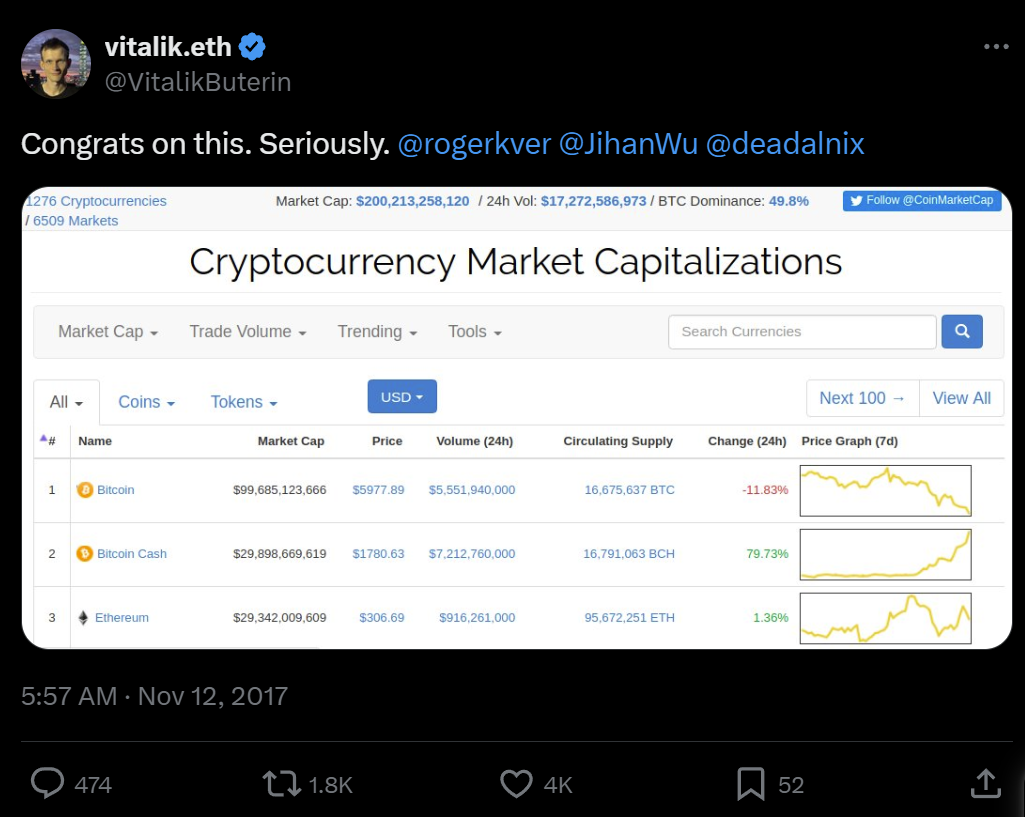The image size is (1025, 817).
Task: Expand the Trending dropdown menu
Action: [x=377, y=332]
